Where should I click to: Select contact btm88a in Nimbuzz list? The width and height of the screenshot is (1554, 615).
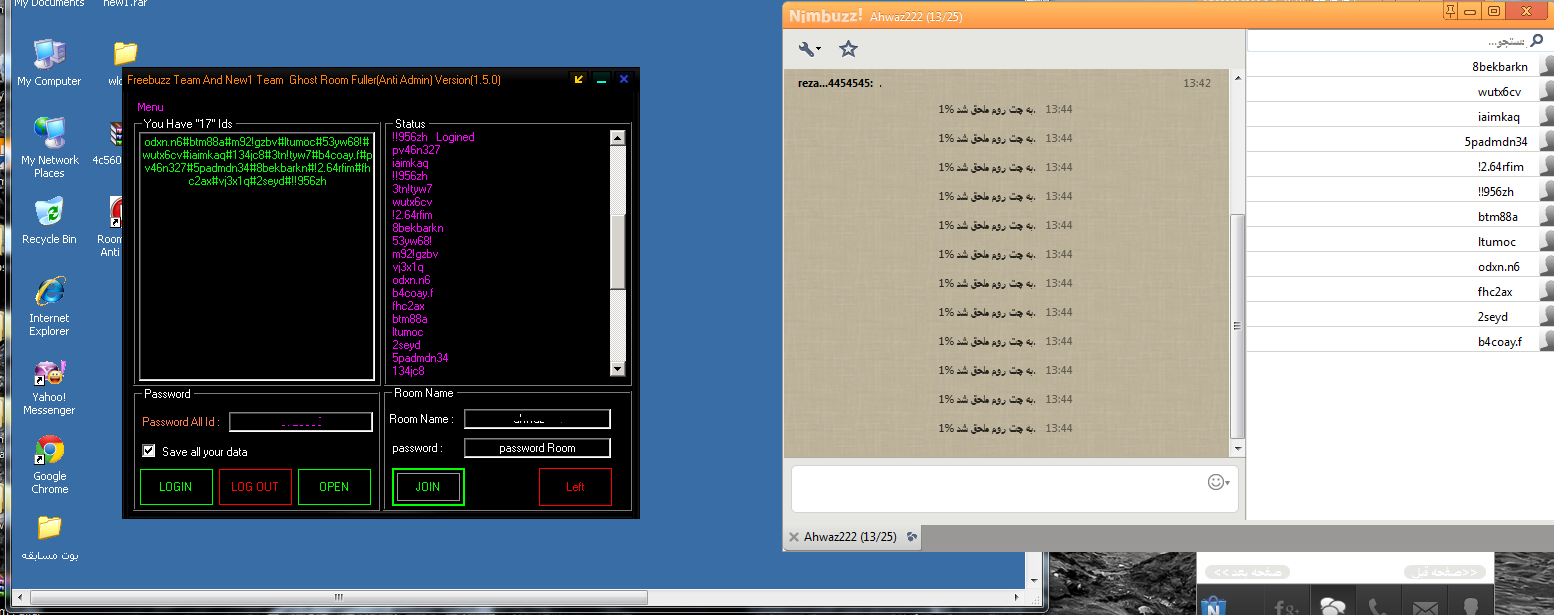1400,217
